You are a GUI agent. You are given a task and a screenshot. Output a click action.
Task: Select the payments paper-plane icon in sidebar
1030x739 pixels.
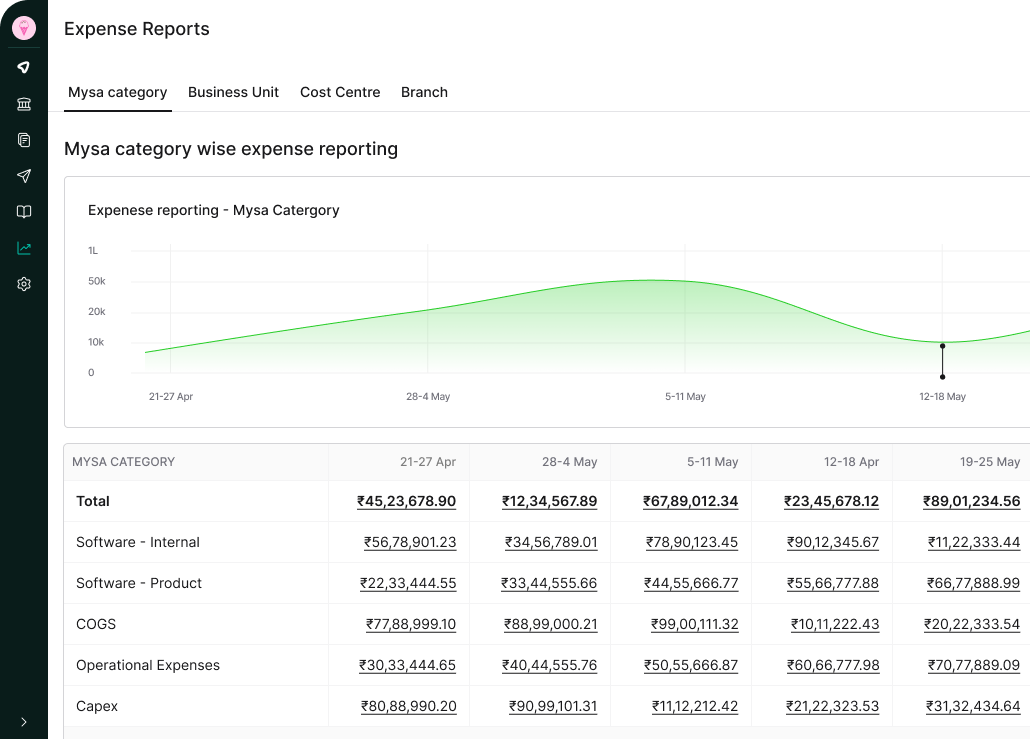23,176
